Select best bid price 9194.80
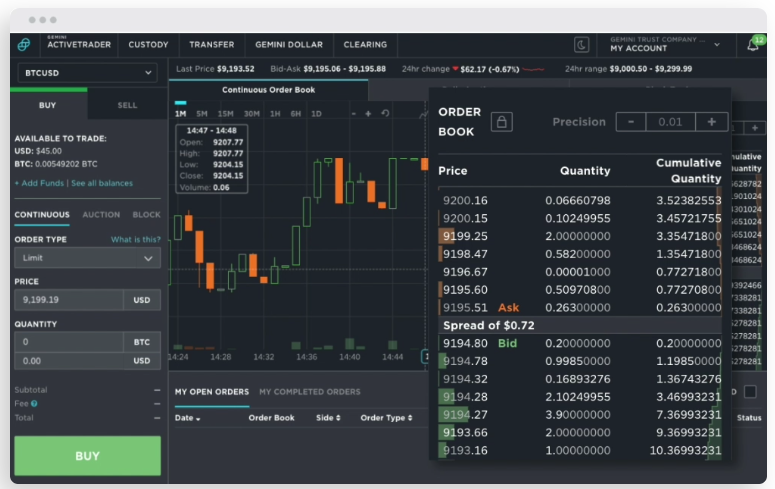Screen dimensions: 775x489 click(580, 343)
